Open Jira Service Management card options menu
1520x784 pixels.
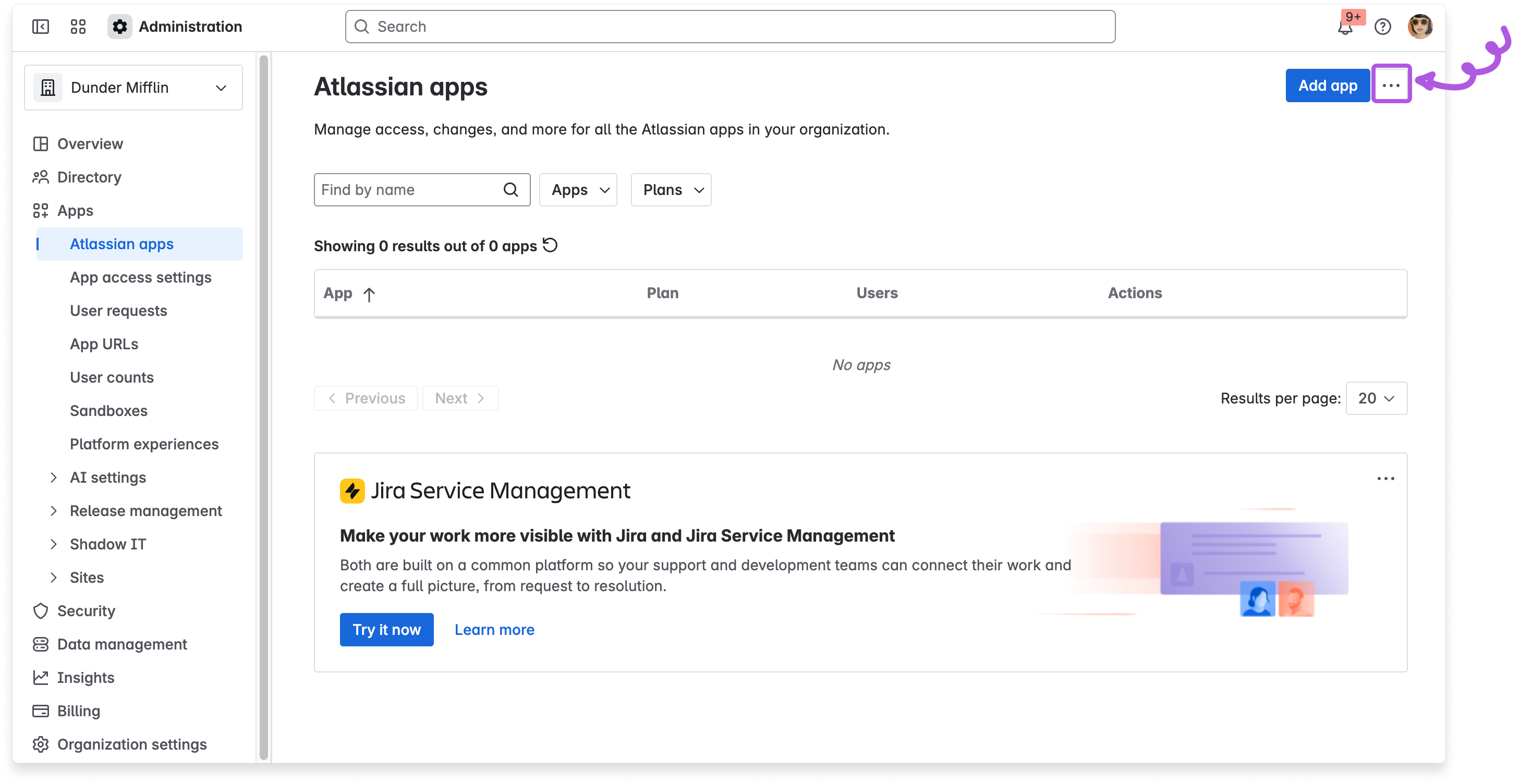click(1385, 479)
